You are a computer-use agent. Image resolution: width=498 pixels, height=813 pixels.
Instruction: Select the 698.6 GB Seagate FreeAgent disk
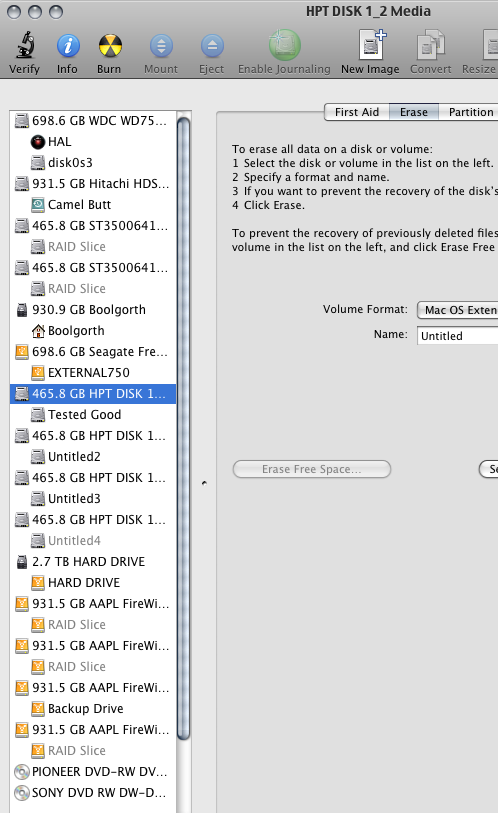coord(93,352)
